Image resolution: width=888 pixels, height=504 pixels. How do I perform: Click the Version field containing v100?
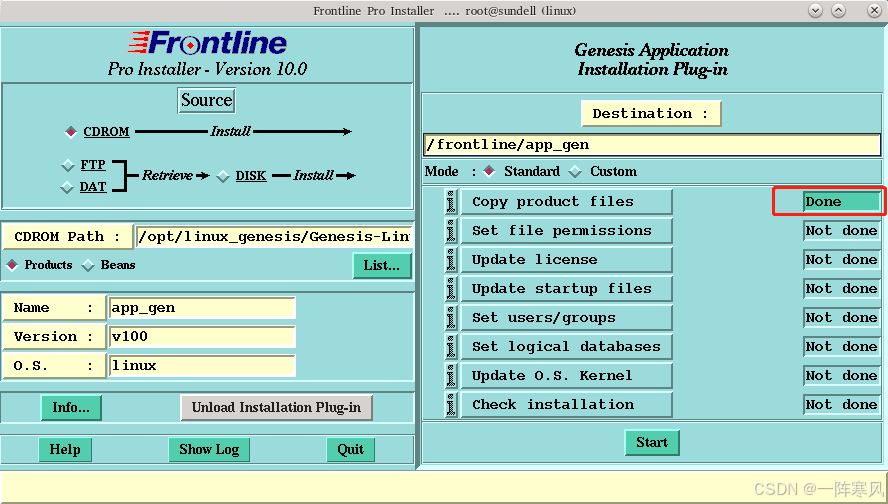coord(202,337)
